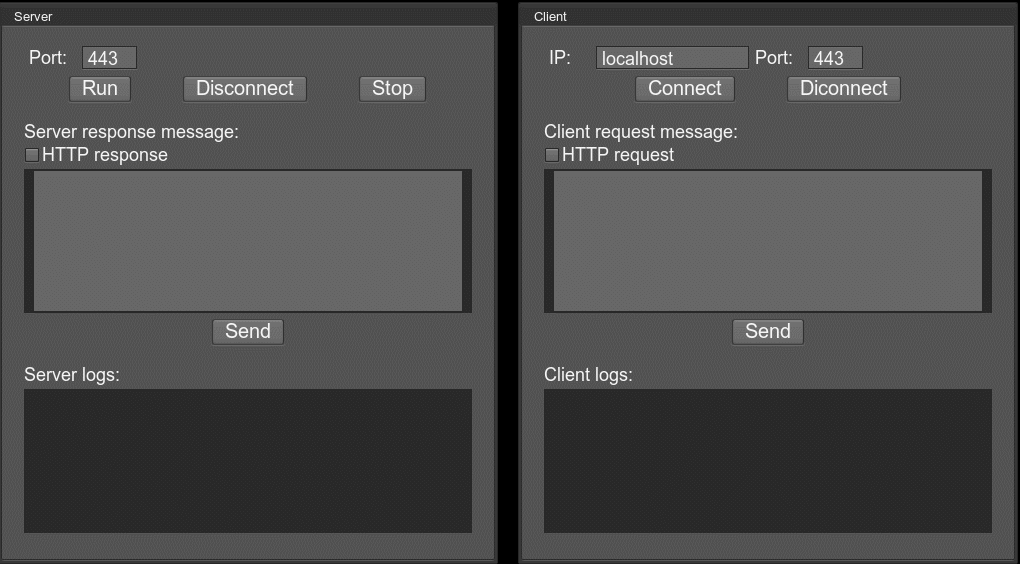Click inside the server response message box
Screen dimensions: 1020x564
(248, 241)
